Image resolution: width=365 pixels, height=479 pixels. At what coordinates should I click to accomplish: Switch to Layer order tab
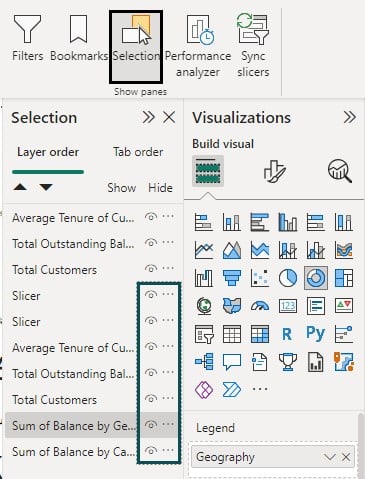click(48, 152)
